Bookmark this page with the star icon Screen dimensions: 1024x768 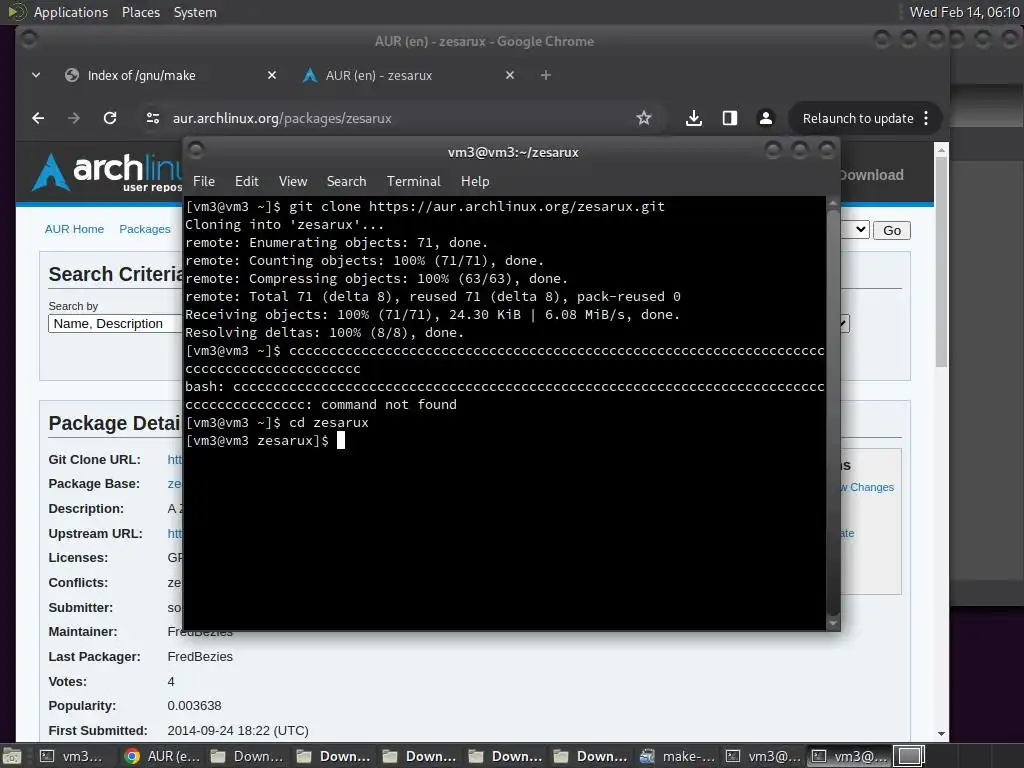tap(644, 118)
